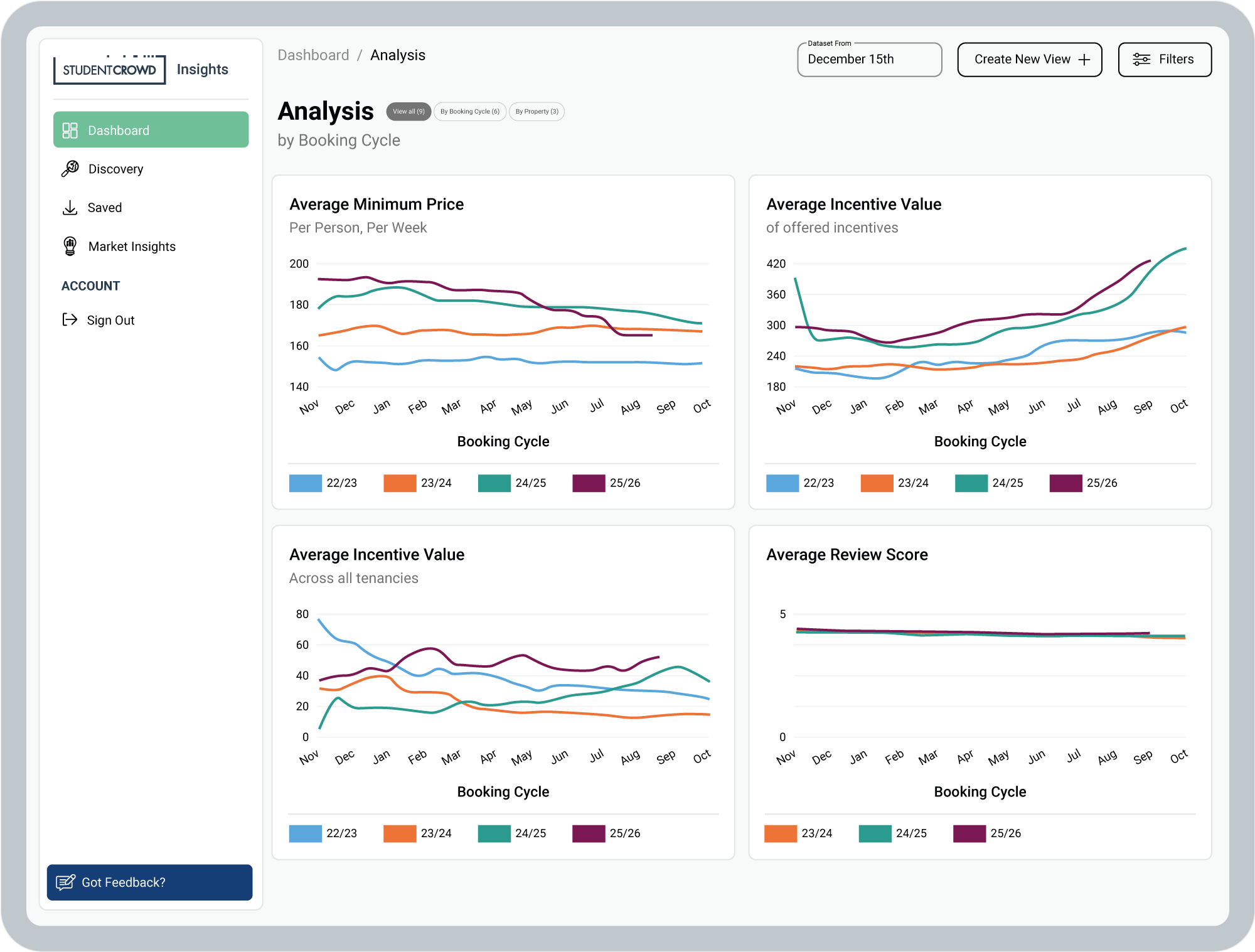
Task: Switch to the View all (9) tab
Action: pos(408,111)
